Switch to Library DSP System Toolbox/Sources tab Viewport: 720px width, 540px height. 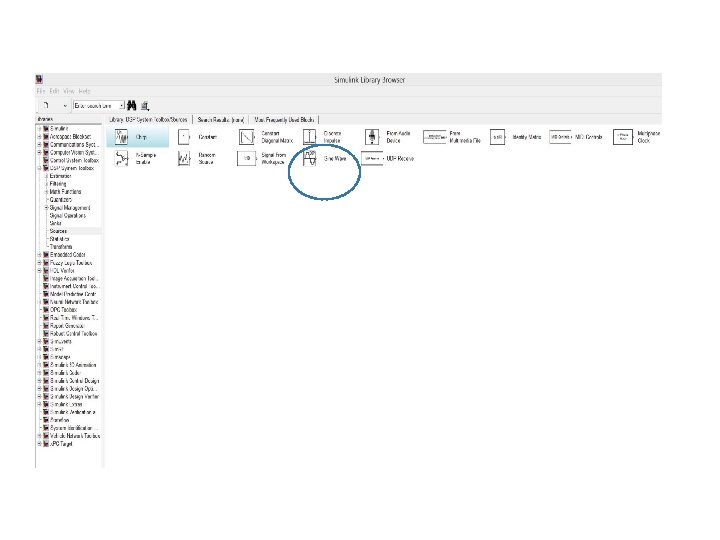click(148, 119)
